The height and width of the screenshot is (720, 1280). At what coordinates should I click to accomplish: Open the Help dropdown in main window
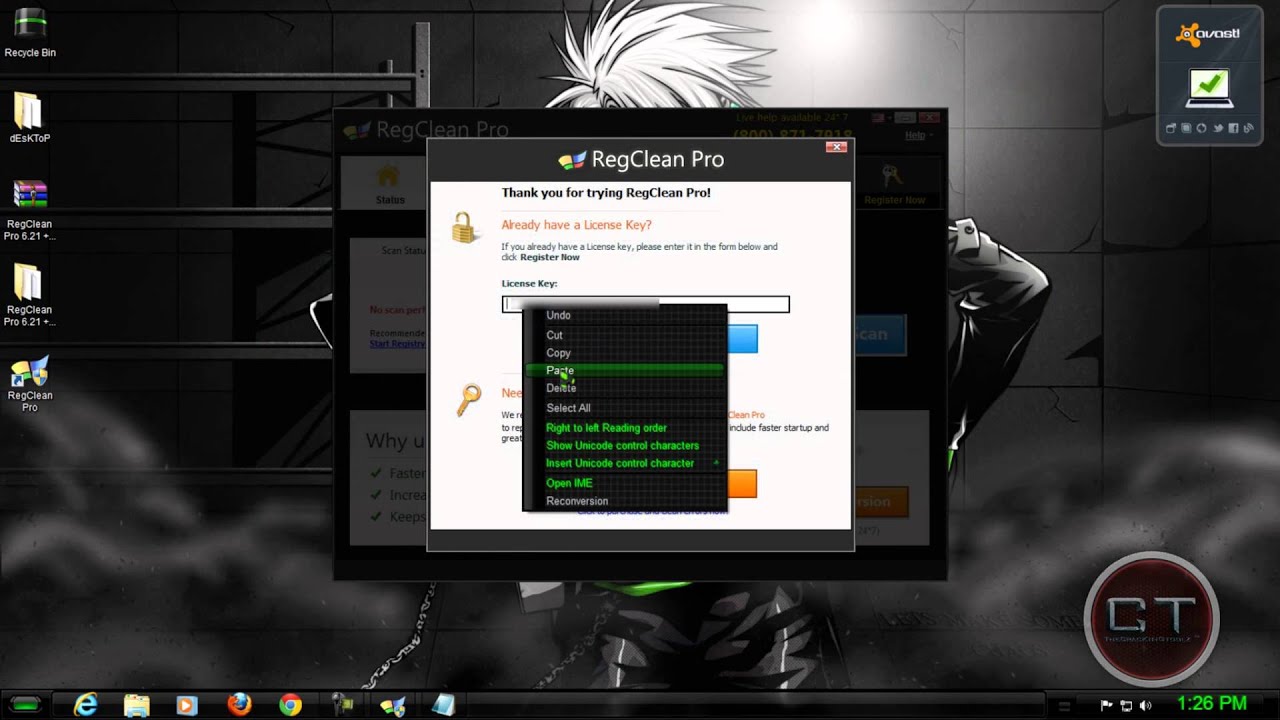click(x=917, y=135)
